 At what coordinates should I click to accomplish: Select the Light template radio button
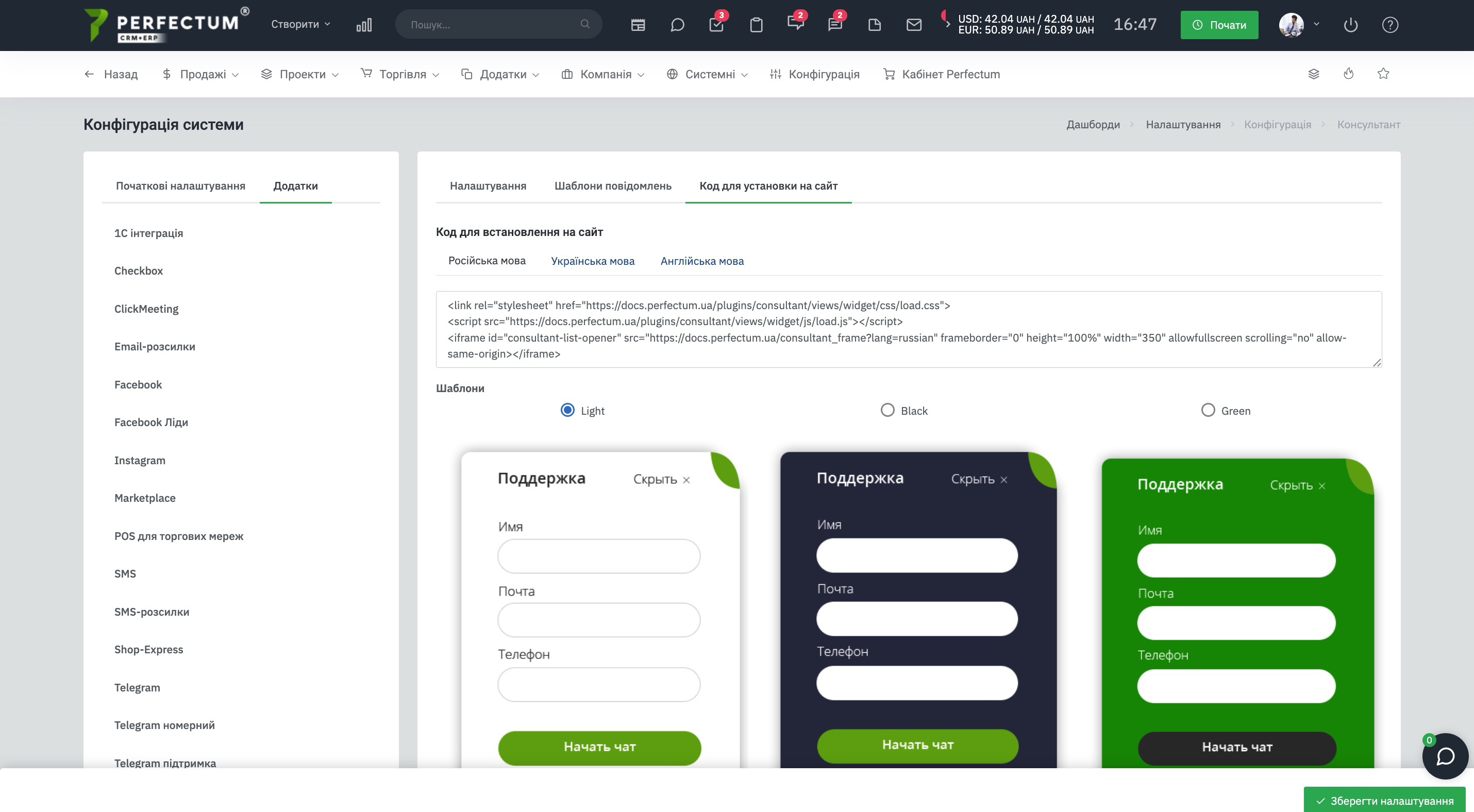pos(567,410)
